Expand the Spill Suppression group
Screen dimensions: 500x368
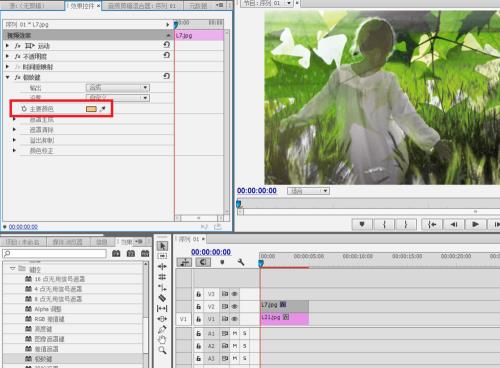tap(14, 140)
